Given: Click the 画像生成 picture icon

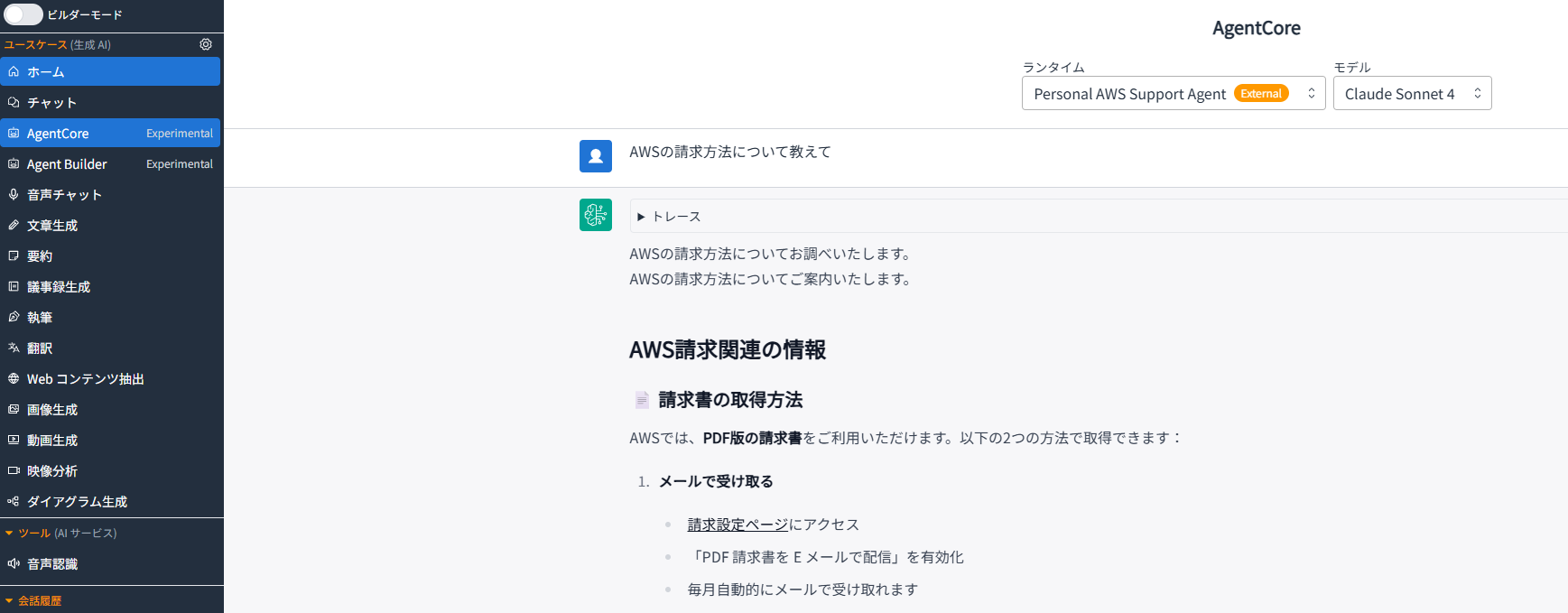Looking at the screenshot, I should 14,409.
